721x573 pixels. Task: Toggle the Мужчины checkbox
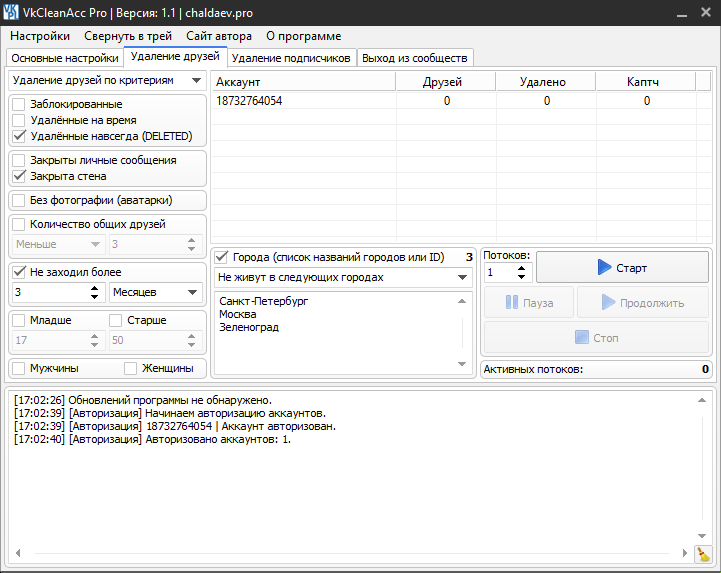(19, 368)
